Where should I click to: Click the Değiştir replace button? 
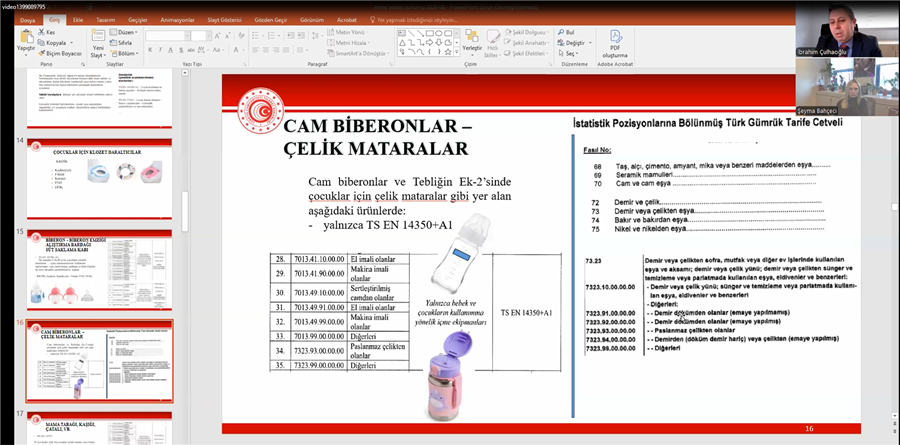coord(574,43)
